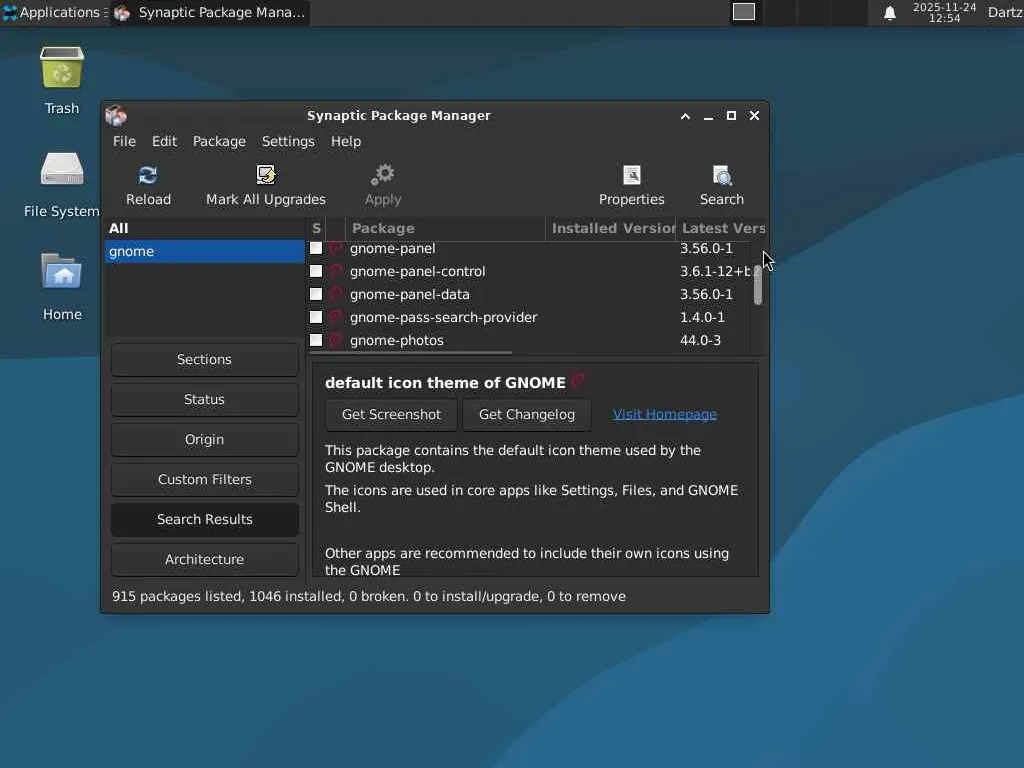Click the date and time clock

tap(944, 12)
